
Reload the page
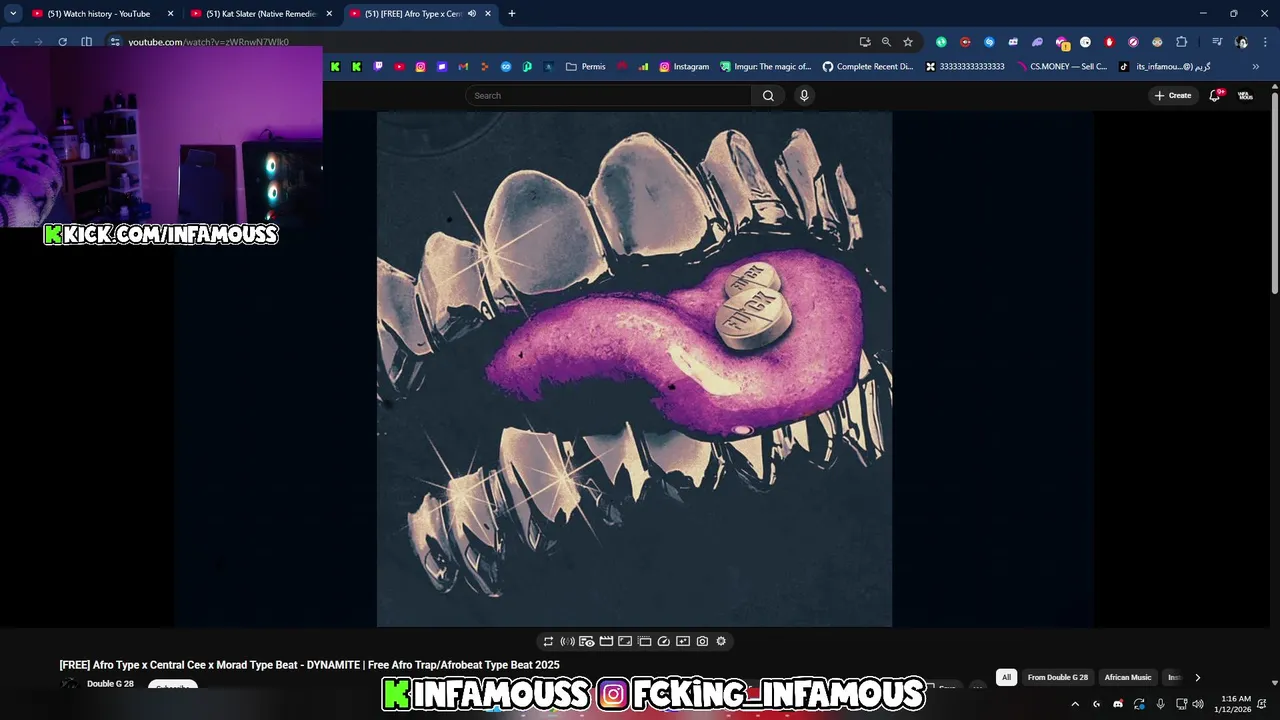click(62, 42)
